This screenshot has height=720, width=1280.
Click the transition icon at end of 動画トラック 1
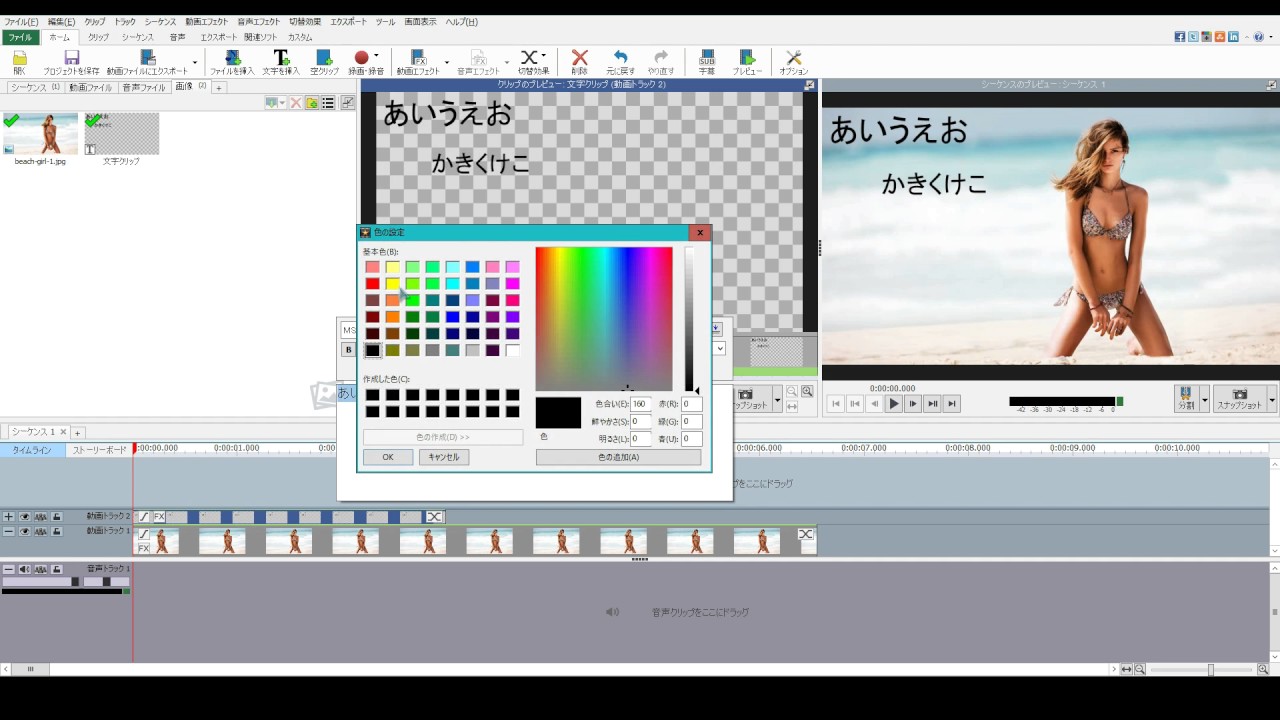coord(806,534)
